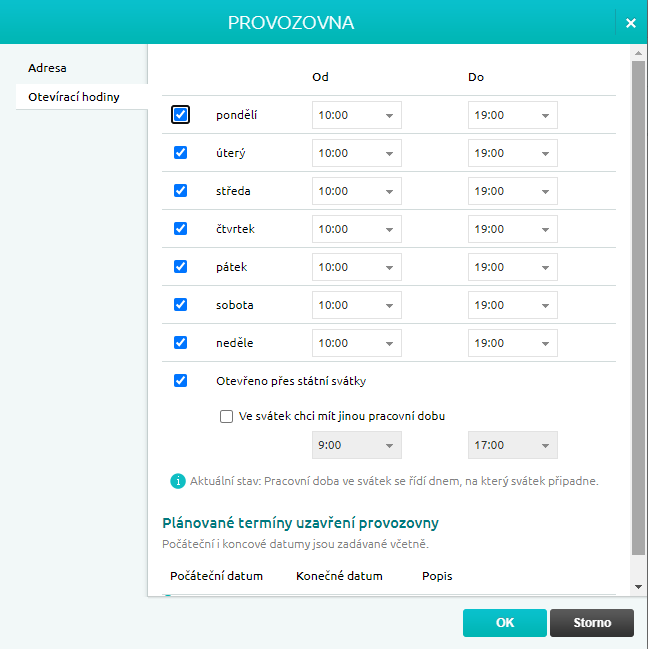The image size is (648, 649).
Task: Switch to the Adresa tab
Action: coord(48,68)
